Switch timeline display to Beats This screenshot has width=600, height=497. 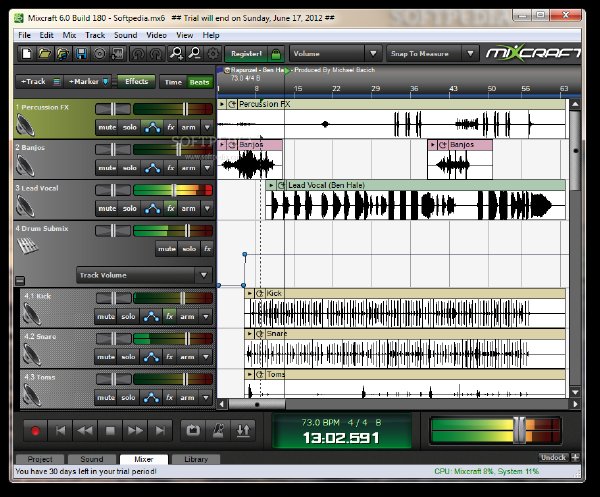pos(199,82)
